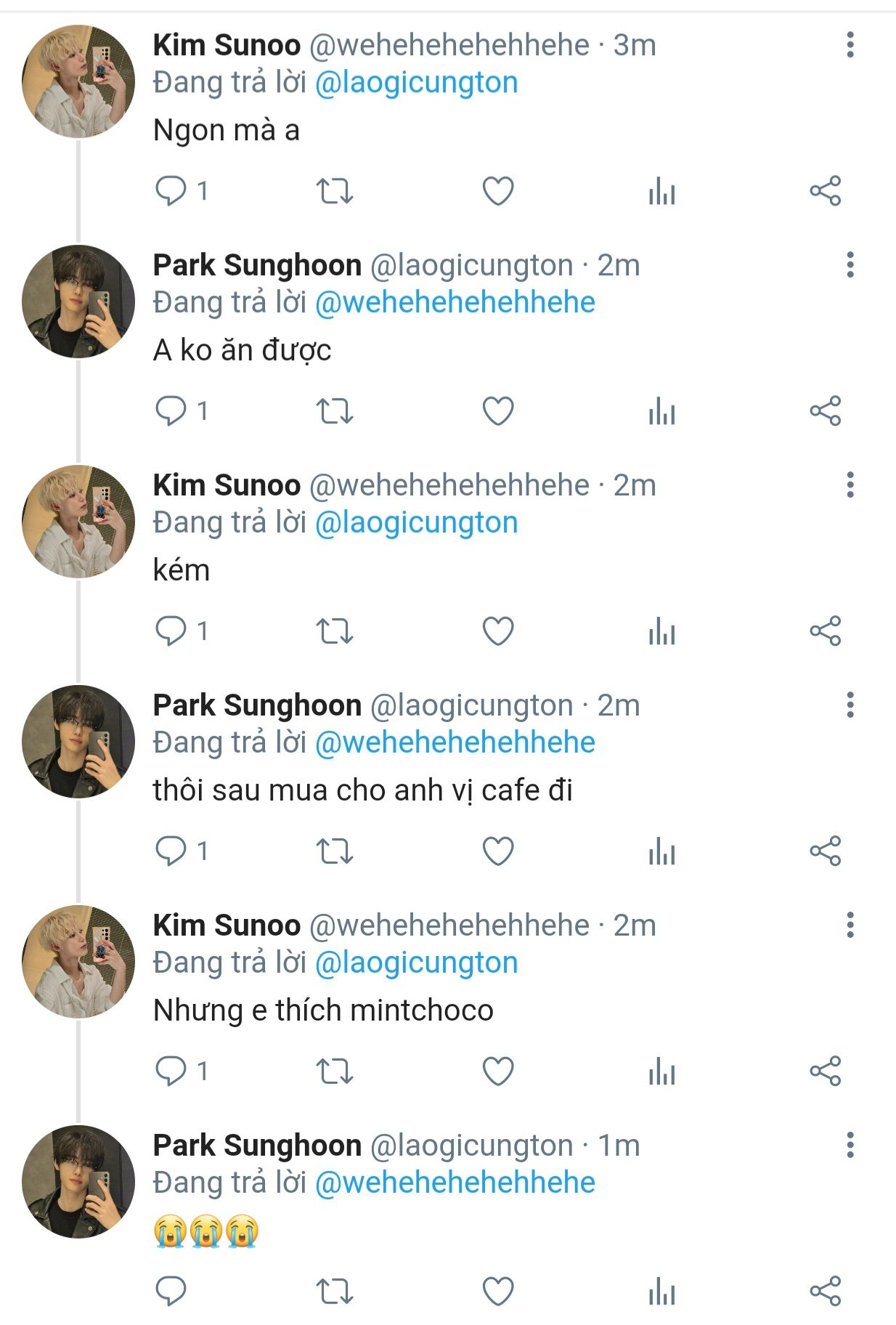
Task: Tap Park Sunghoon's avatar on the crying emoji tweet
Action: pyautogui.click(x=78, y=1182)
